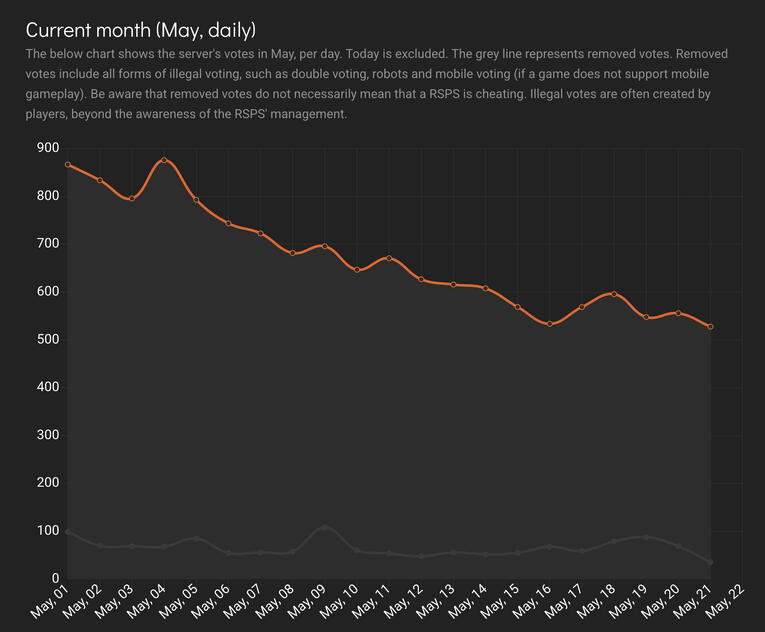
Task: Select the grey removed-votes point on May 19
Action: click(x=646, y=537)
